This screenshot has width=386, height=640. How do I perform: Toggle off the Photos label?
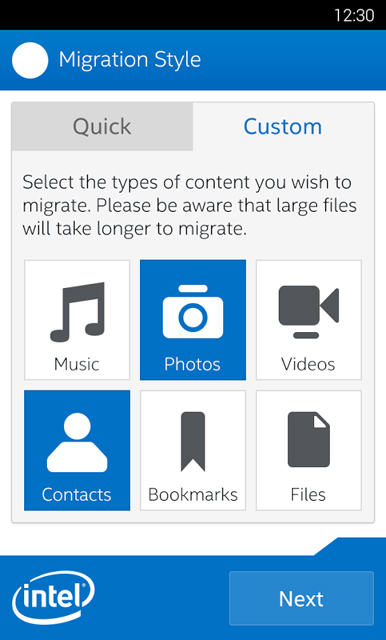pyautogui.click(x=192, y=364)
